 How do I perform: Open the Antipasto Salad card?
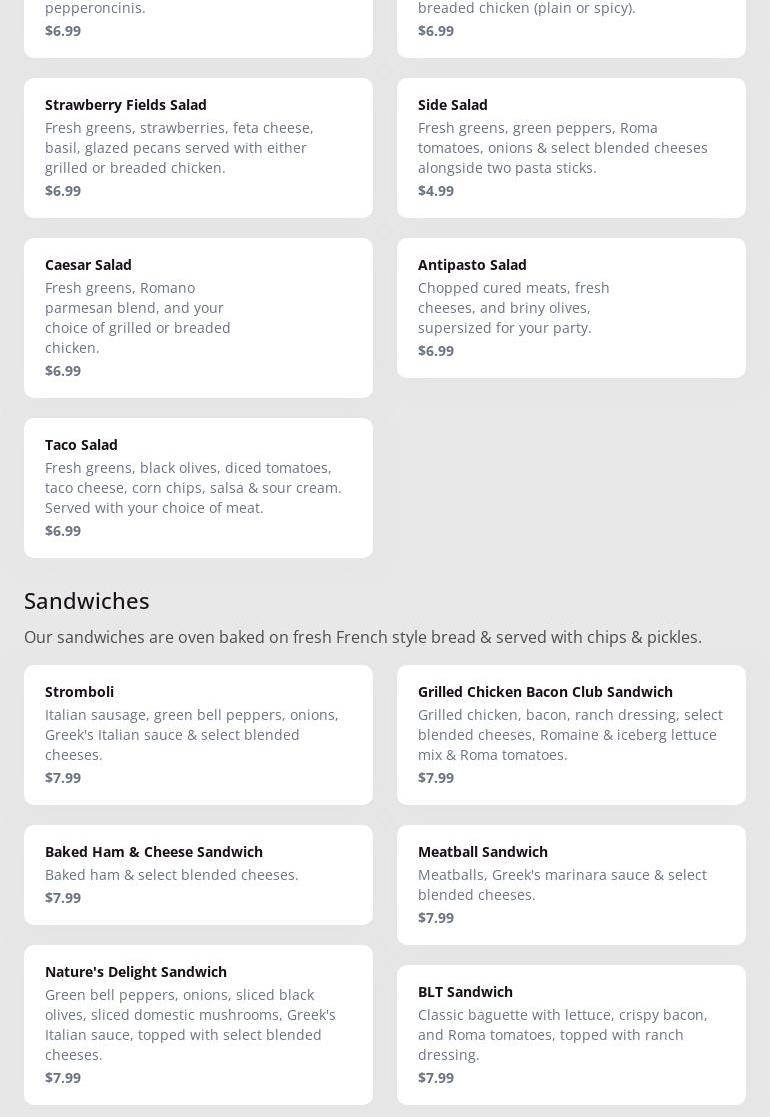point(571,307)
